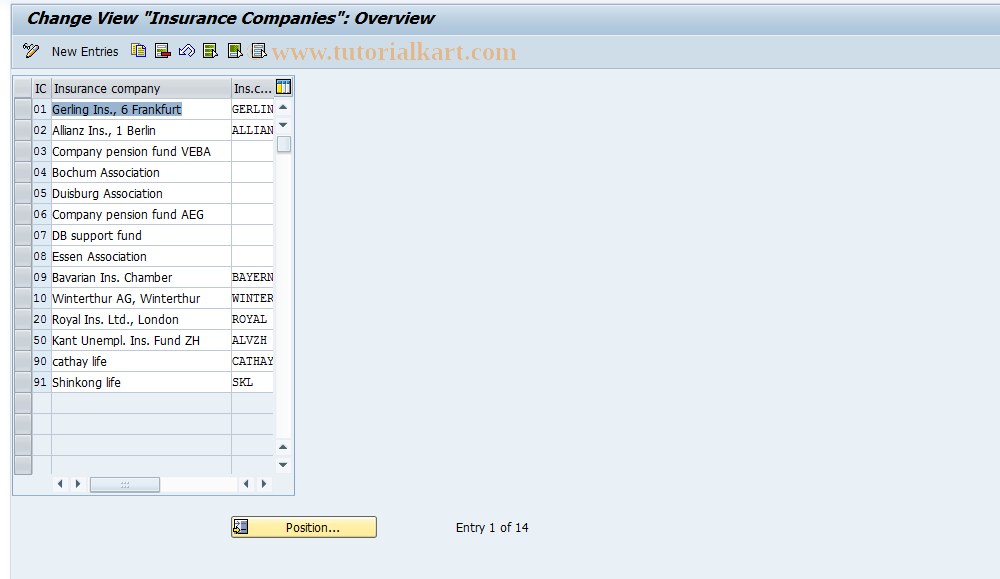
Task: Click the GERLIN code cell
Action: (x=253, y=109)
